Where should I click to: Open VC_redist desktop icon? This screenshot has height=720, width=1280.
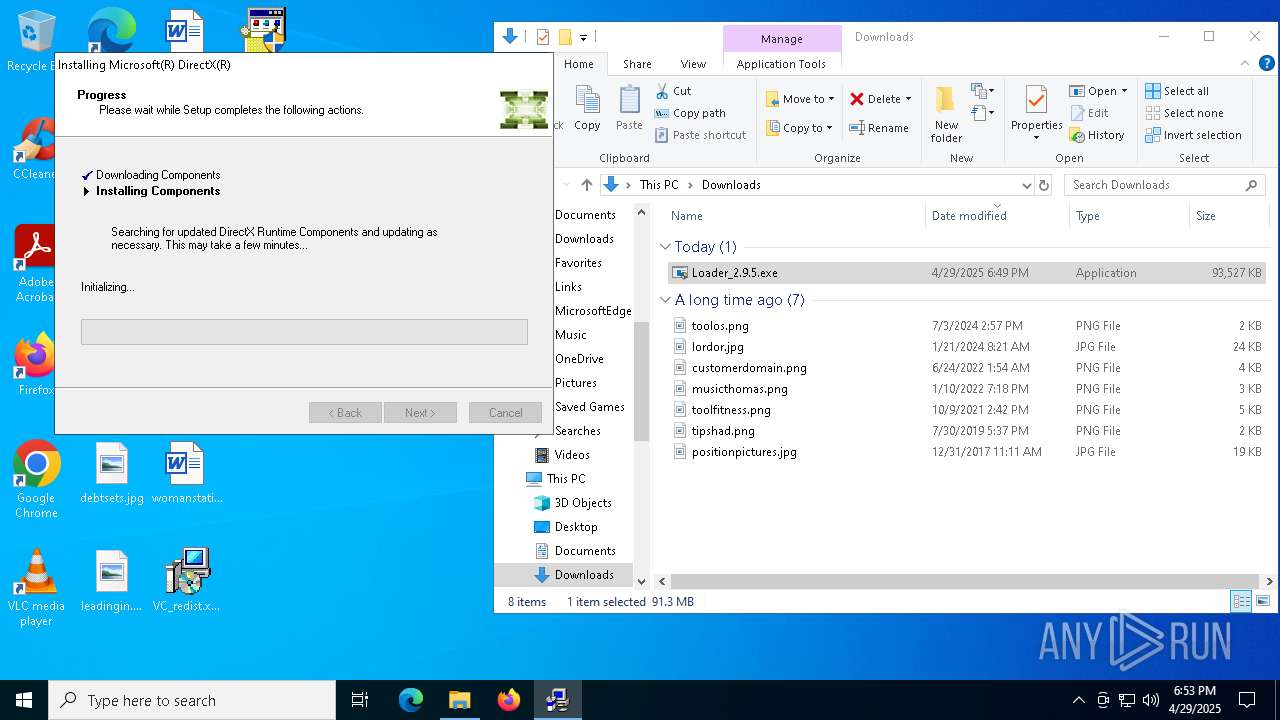186,580
